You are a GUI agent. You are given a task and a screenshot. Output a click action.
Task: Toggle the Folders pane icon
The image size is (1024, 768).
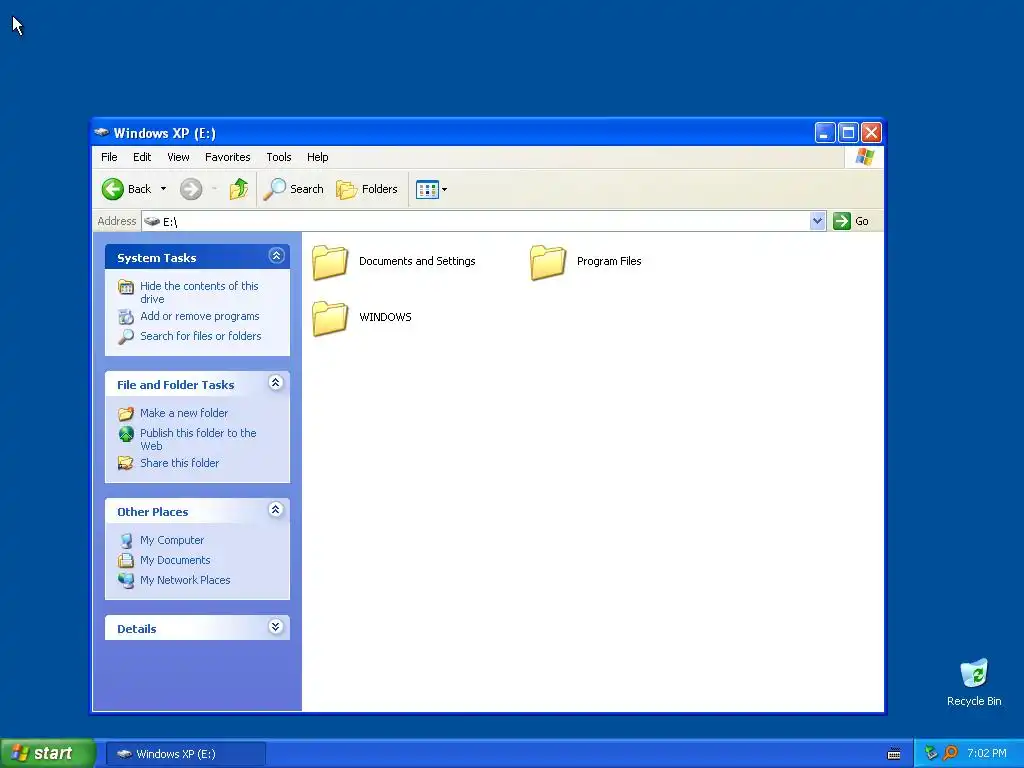346,189
